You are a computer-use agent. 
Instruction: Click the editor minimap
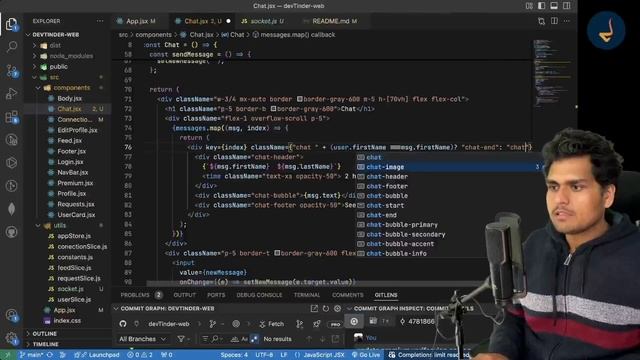click(x=552, y=73)
